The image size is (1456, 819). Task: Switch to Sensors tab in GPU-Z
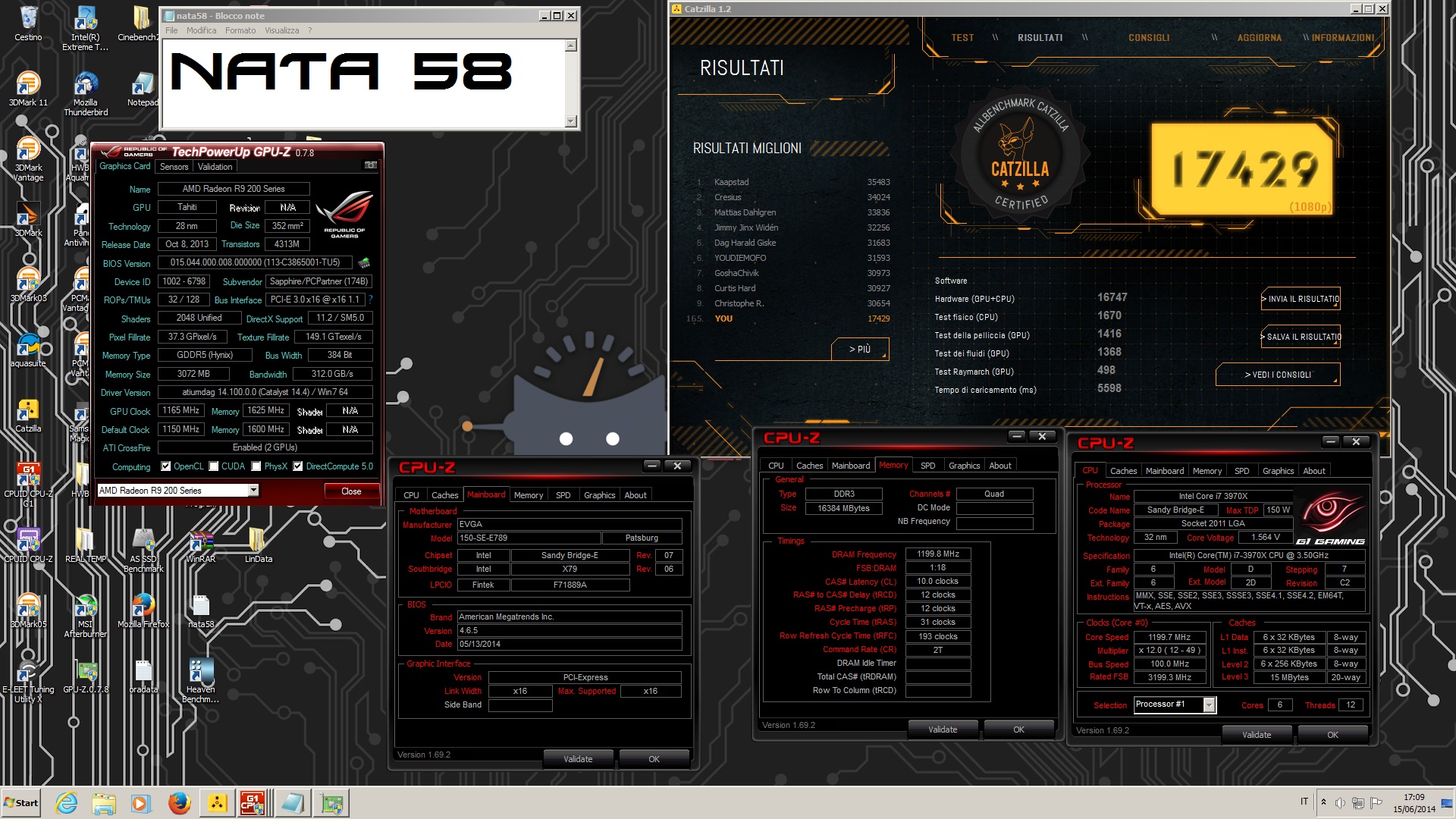[174, 167]
